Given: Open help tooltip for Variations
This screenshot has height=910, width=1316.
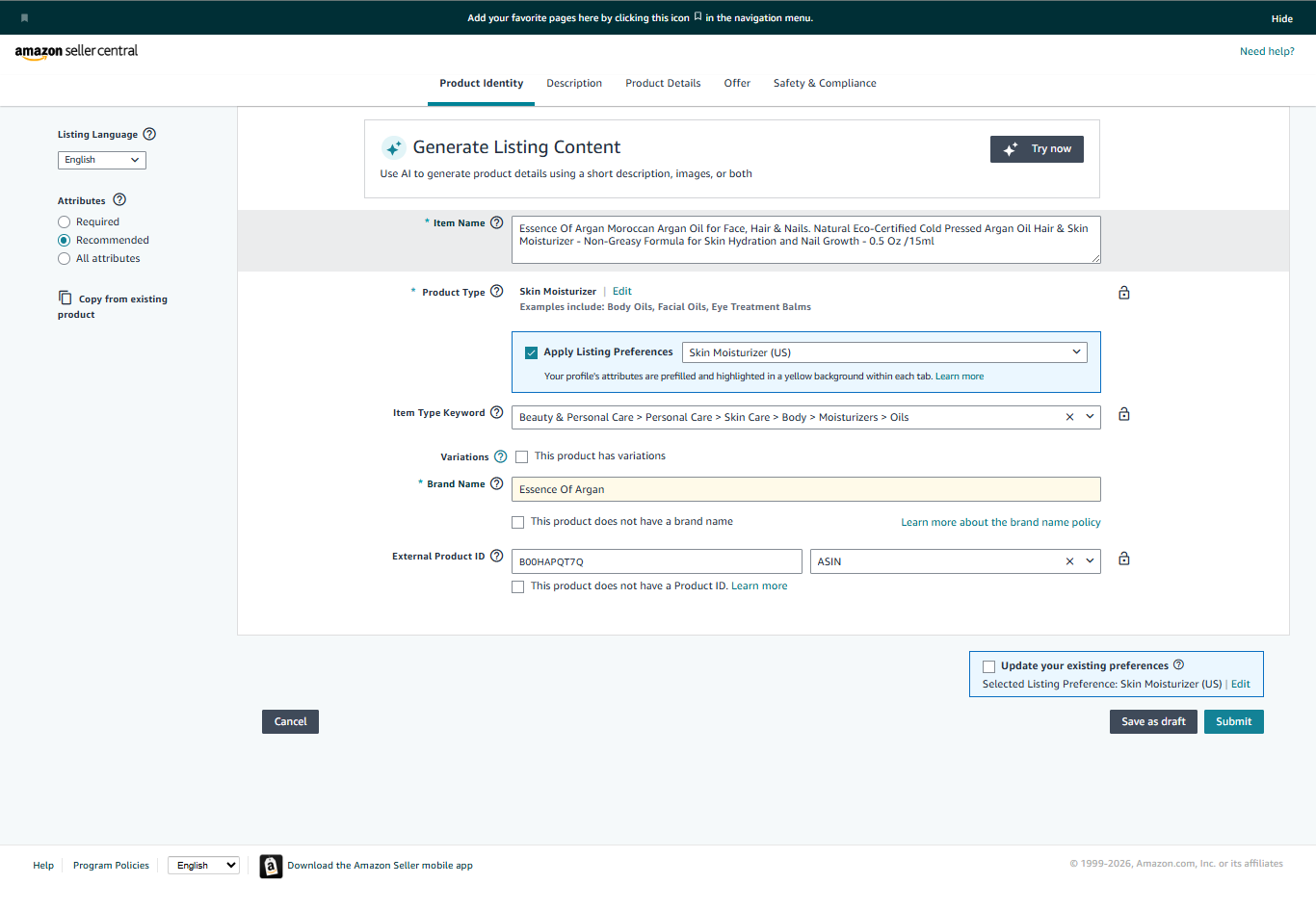Looking at the screenshot, I should click(501, 456).
